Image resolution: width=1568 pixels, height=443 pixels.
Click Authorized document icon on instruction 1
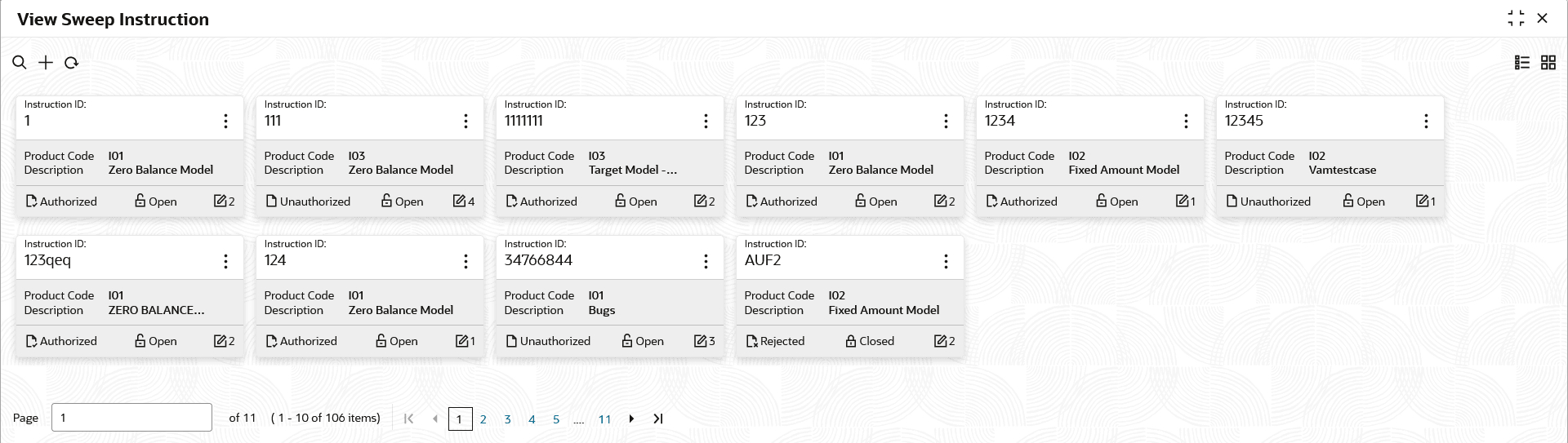[x=31, y=201]
